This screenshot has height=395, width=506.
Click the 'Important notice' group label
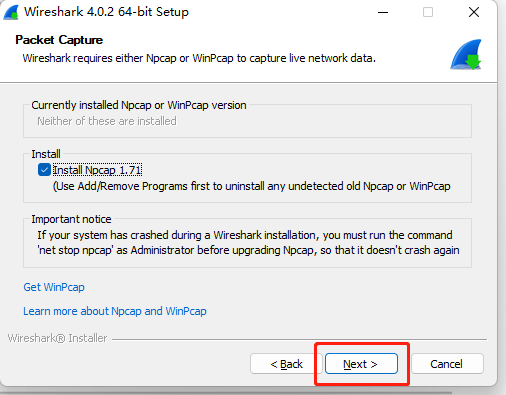coord(71,219)
